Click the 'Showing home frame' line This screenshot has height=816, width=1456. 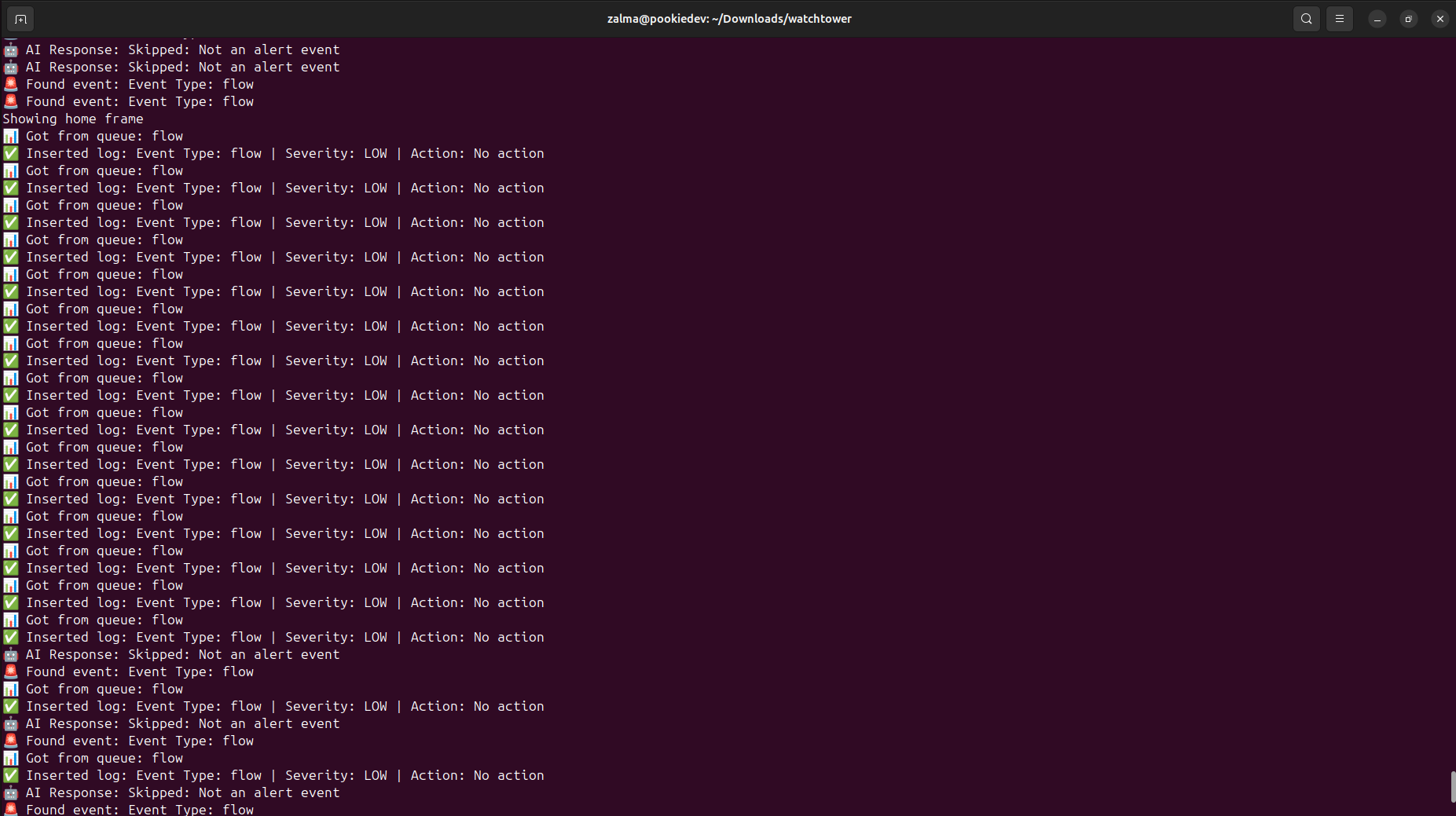[x=73, y=119]
